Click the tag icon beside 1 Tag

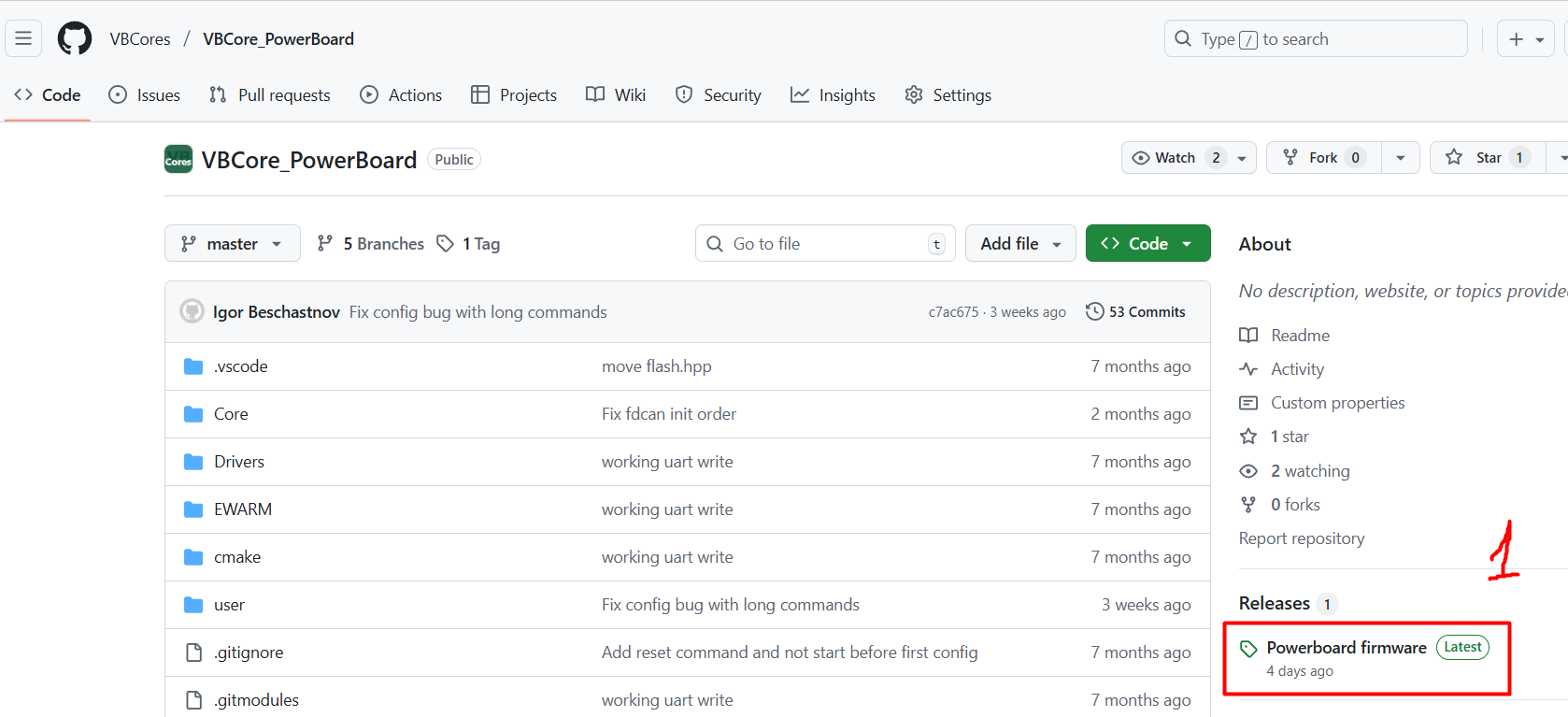tap(446, 244)
